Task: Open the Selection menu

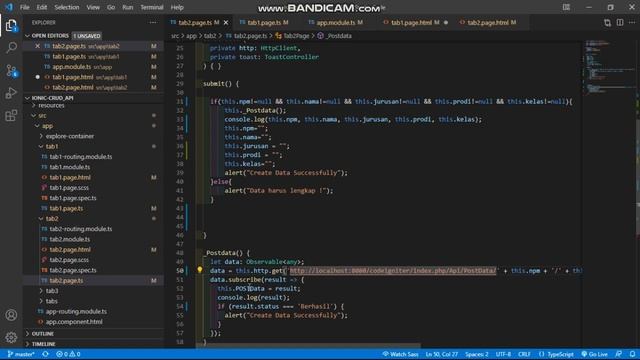Action: (67, 7)
